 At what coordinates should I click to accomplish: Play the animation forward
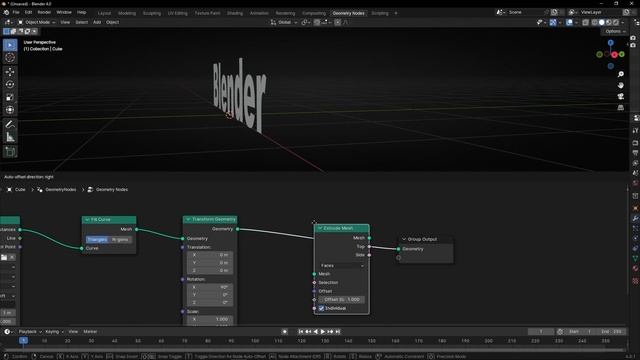[323, 332]
